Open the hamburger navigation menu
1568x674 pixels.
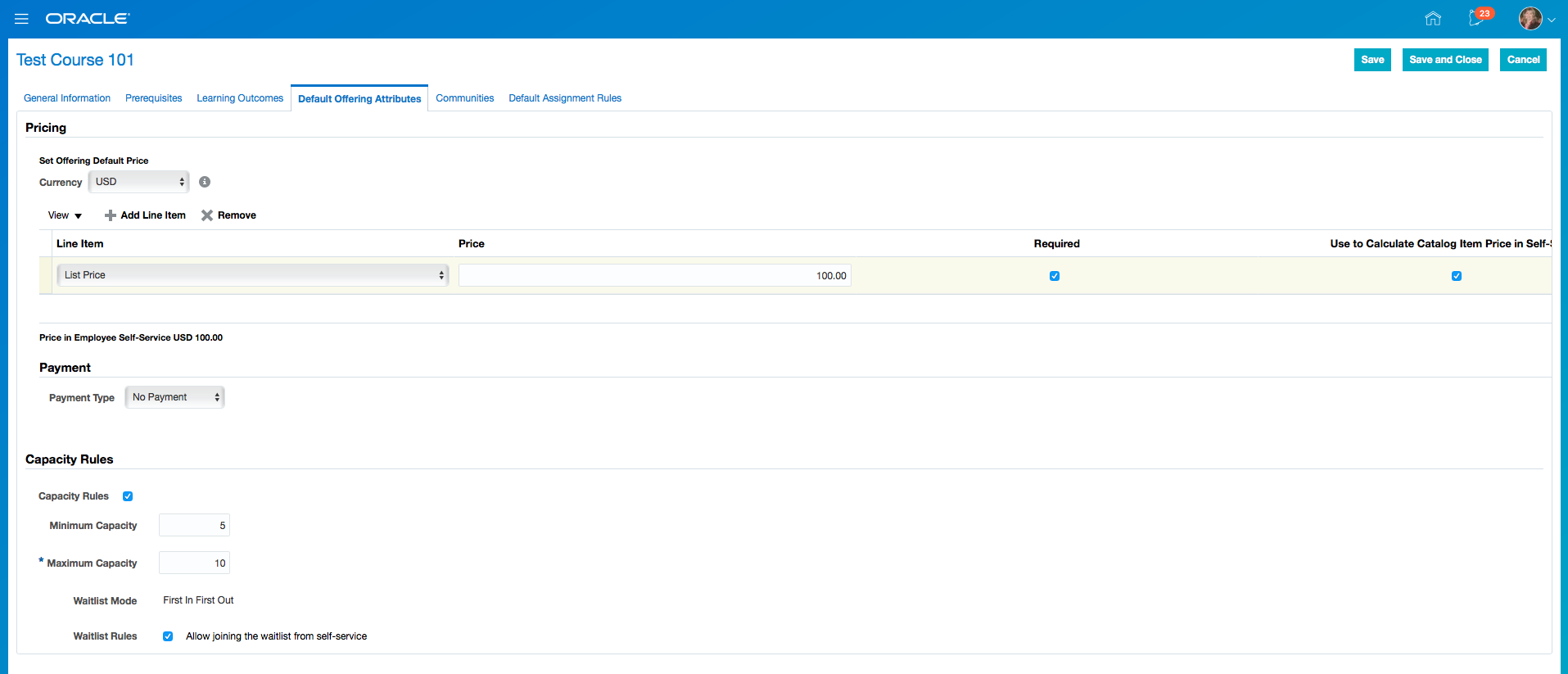tap(21, 19)
